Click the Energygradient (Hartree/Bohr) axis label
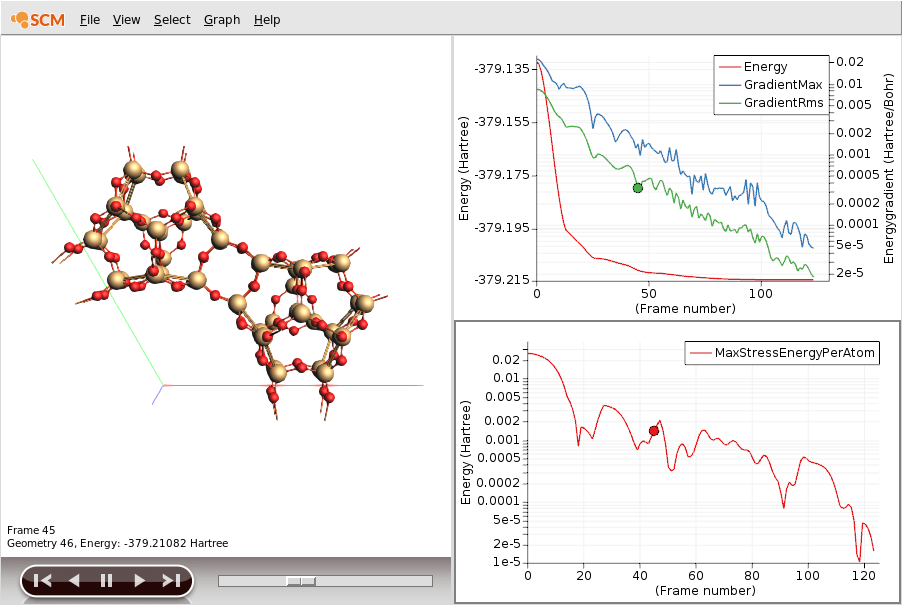The image size is (902, 605). [889, 169]
